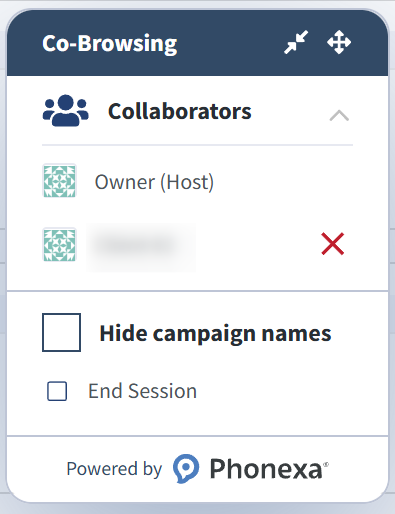Click the four-arrow move icon in header
The height and width of the screenshot is (514, 395).
(x=339, y=42)
